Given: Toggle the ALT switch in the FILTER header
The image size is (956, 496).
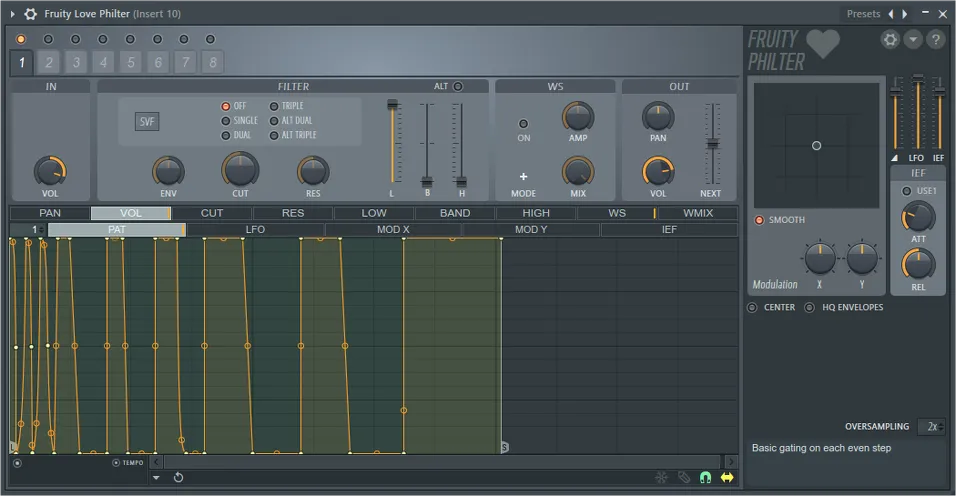Looking at the screenshot, I should 458,87.
